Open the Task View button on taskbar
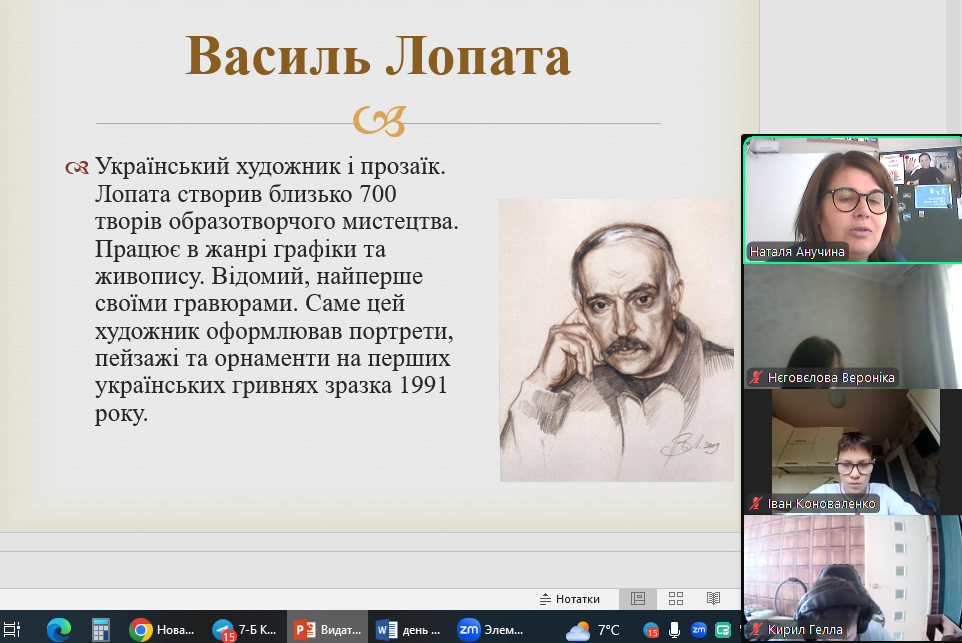This screenshot has height=643, width=962. (x=12, y=630)
